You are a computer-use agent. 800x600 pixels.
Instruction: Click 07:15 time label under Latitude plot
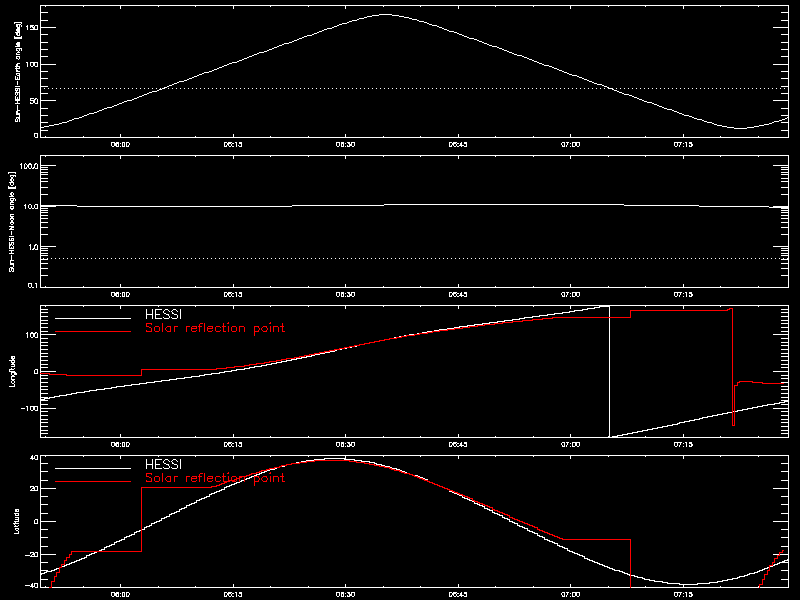click(683, 594)
